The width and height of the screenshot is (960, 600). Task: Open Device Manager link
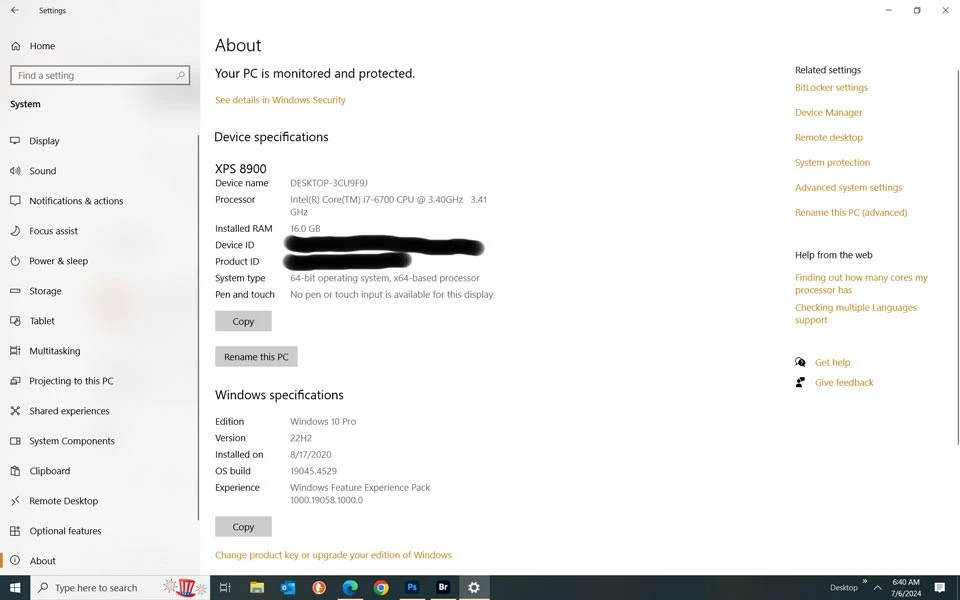828,113
